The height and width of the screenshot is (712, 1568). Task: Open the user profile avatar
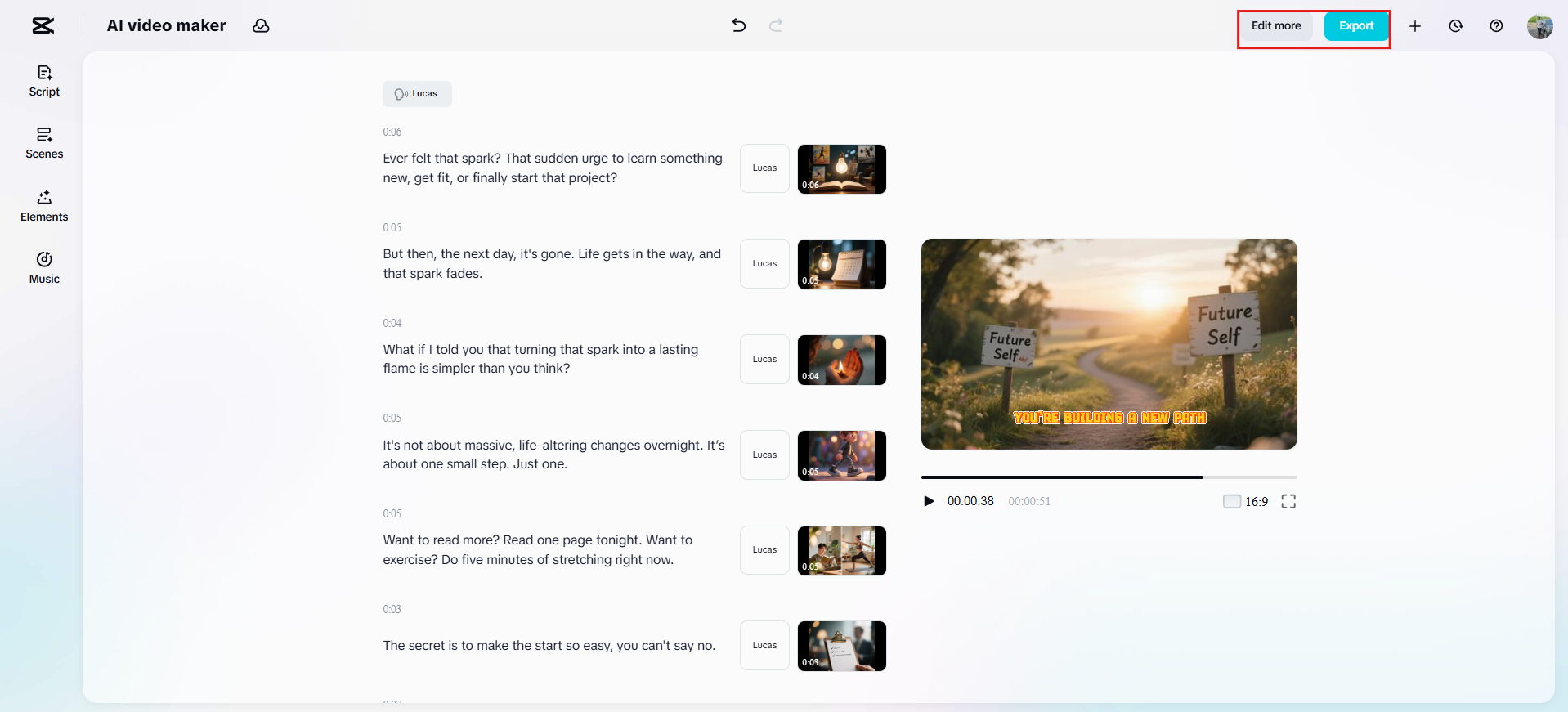tap(1540, 26)
